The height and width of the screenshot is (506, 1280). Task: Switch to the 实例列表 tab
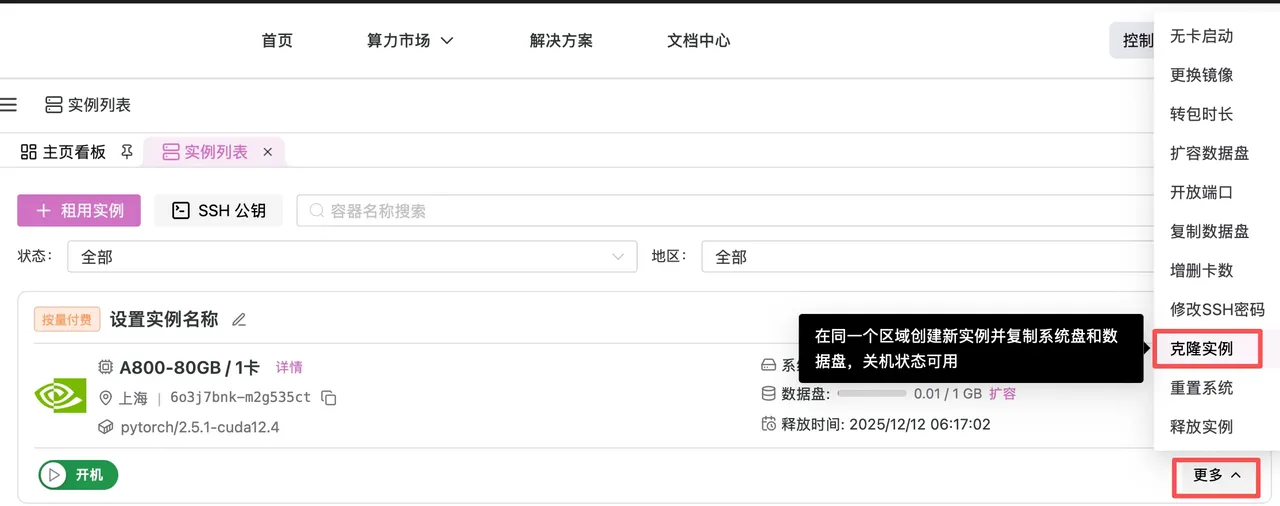pos(216,152)
